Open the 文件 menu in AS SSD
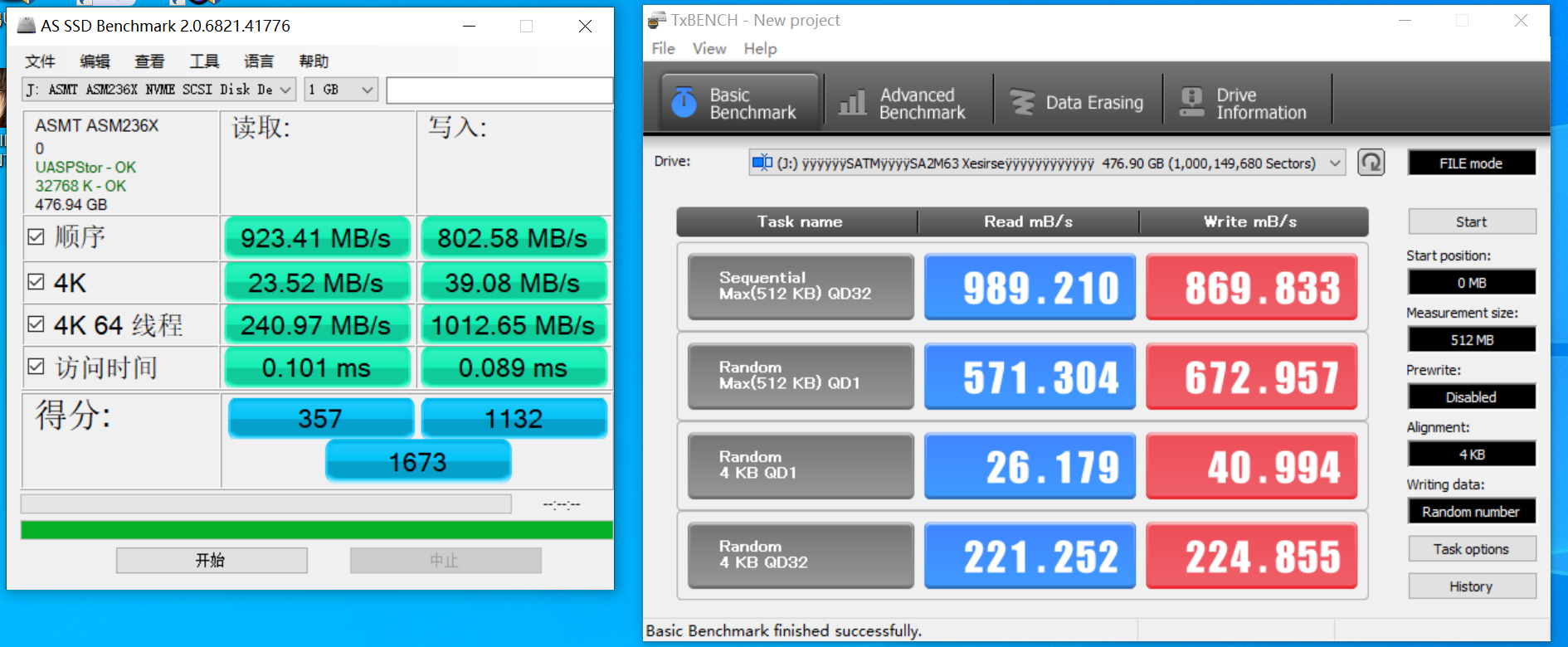Viewport: 1568px width, 647px height. (40, 61)
